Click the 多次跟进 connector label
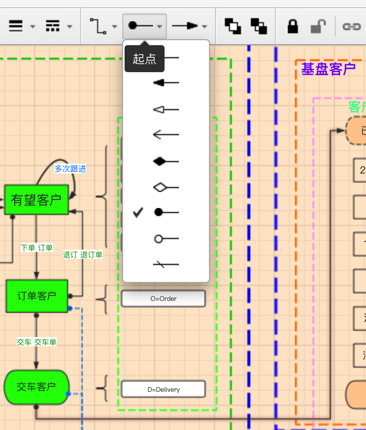This screenshot has height=430, width=366. pyautogui.click(x=70, y=169)
